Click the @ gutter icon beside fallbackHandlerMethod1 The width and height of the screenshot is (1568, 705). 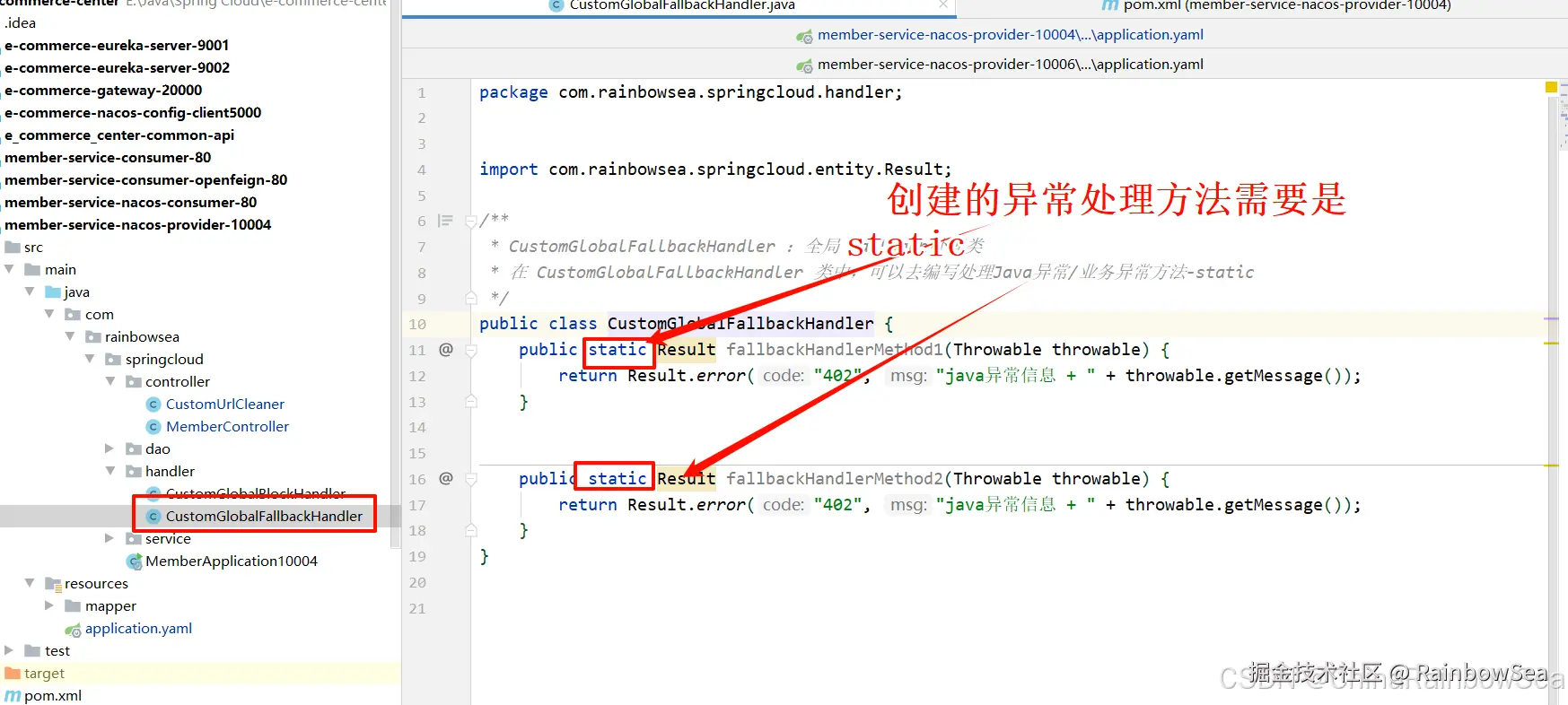pos(446,350)
